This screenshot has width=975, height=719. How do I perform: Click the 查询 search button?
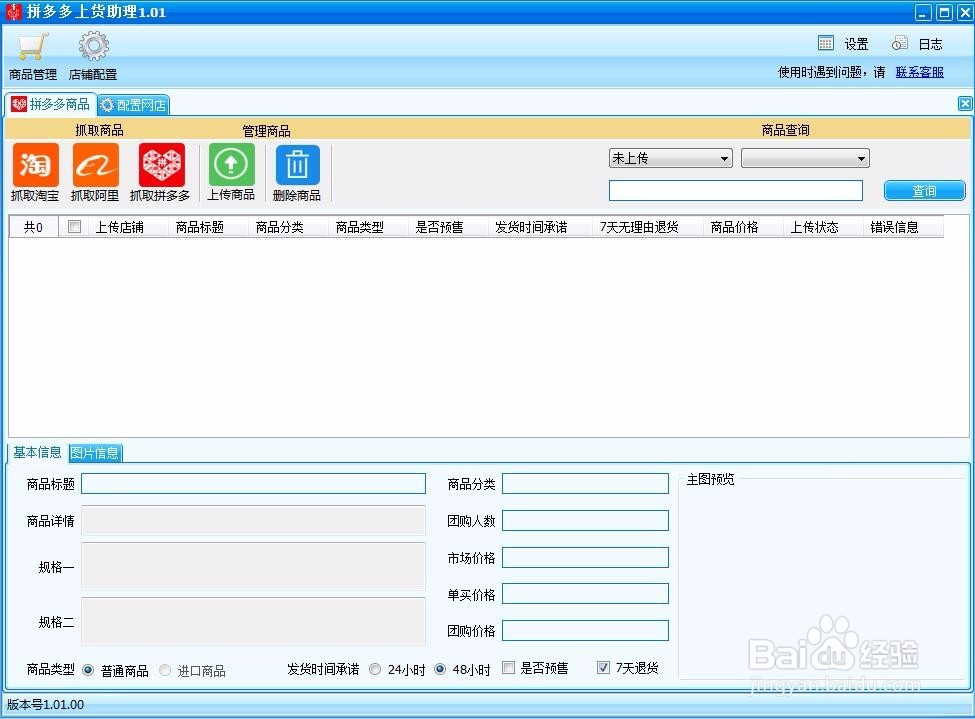point(925,191)
